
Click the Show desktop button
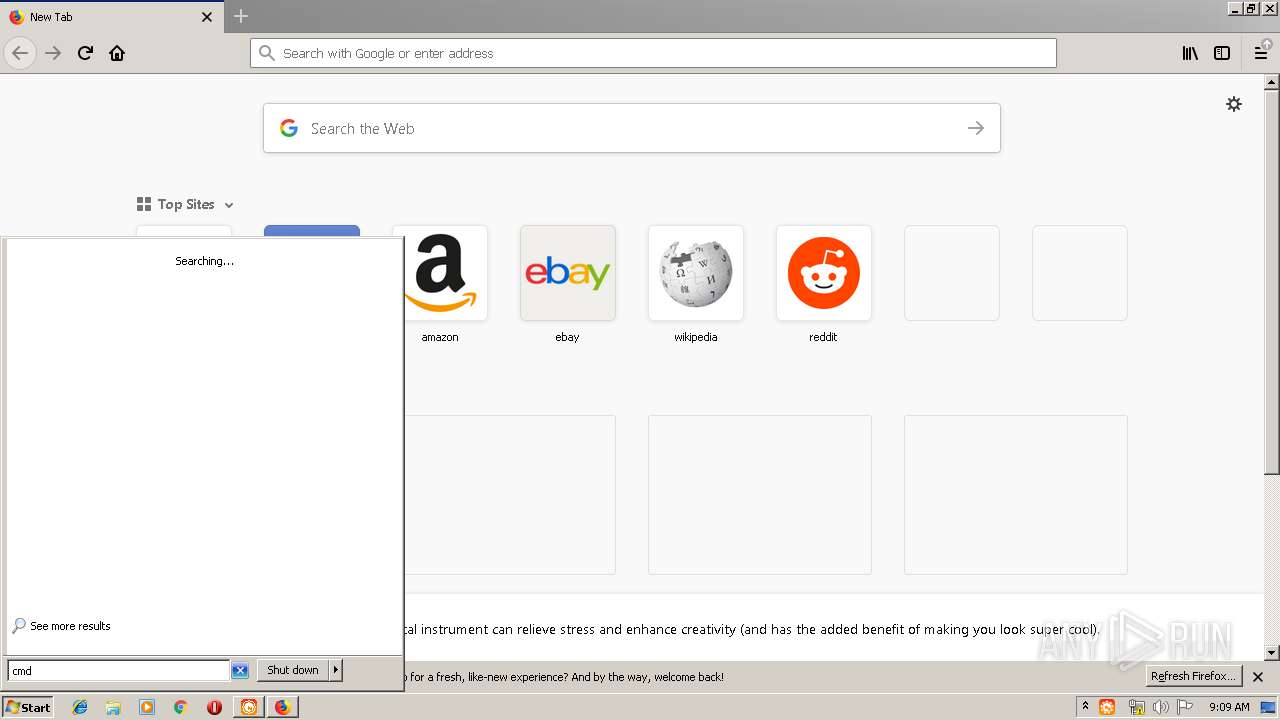[x=1268, y=707]
